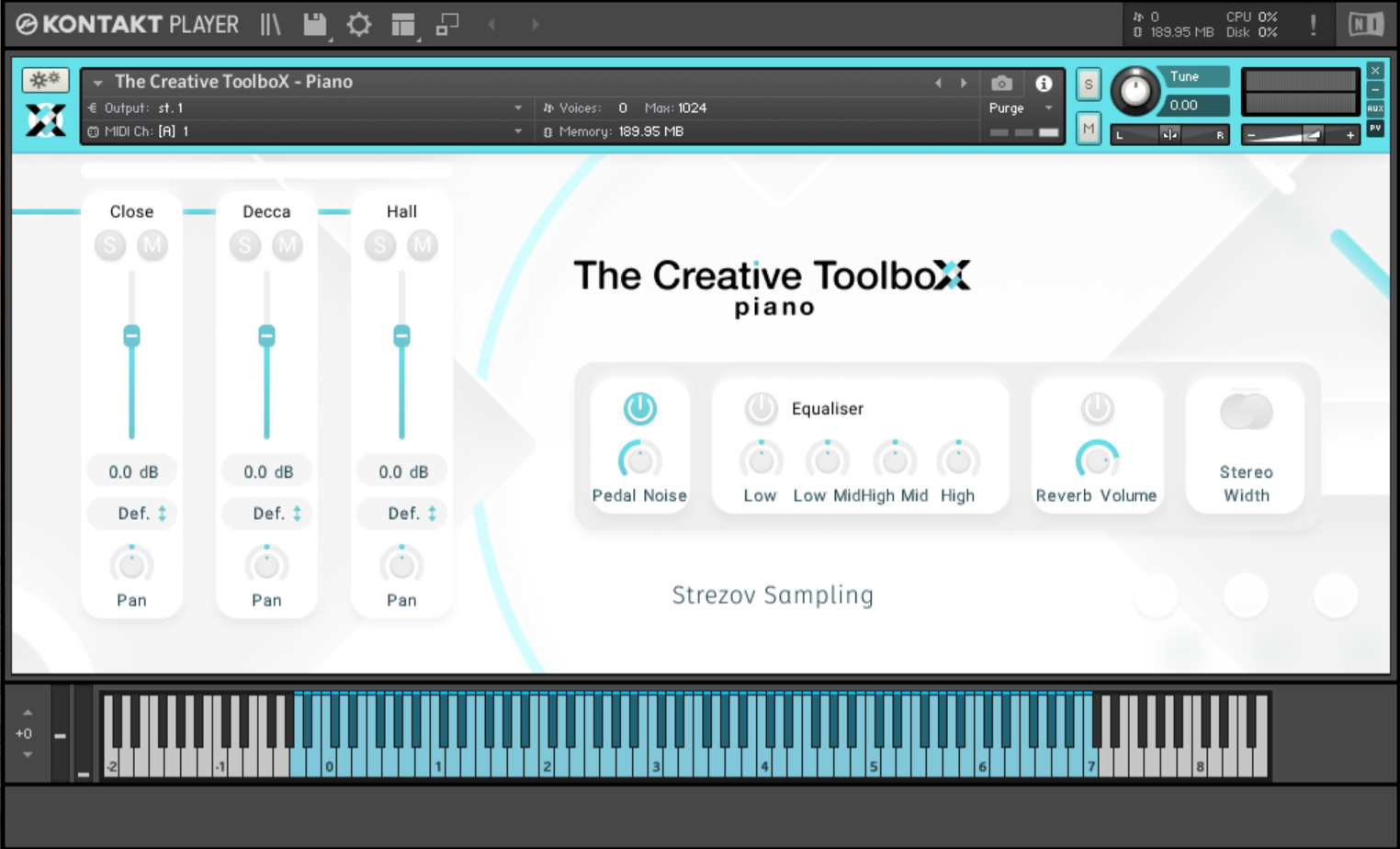Click the Kontakt Player logo
This screenshot has height=849, width=1400.
(x=127, y=25)
